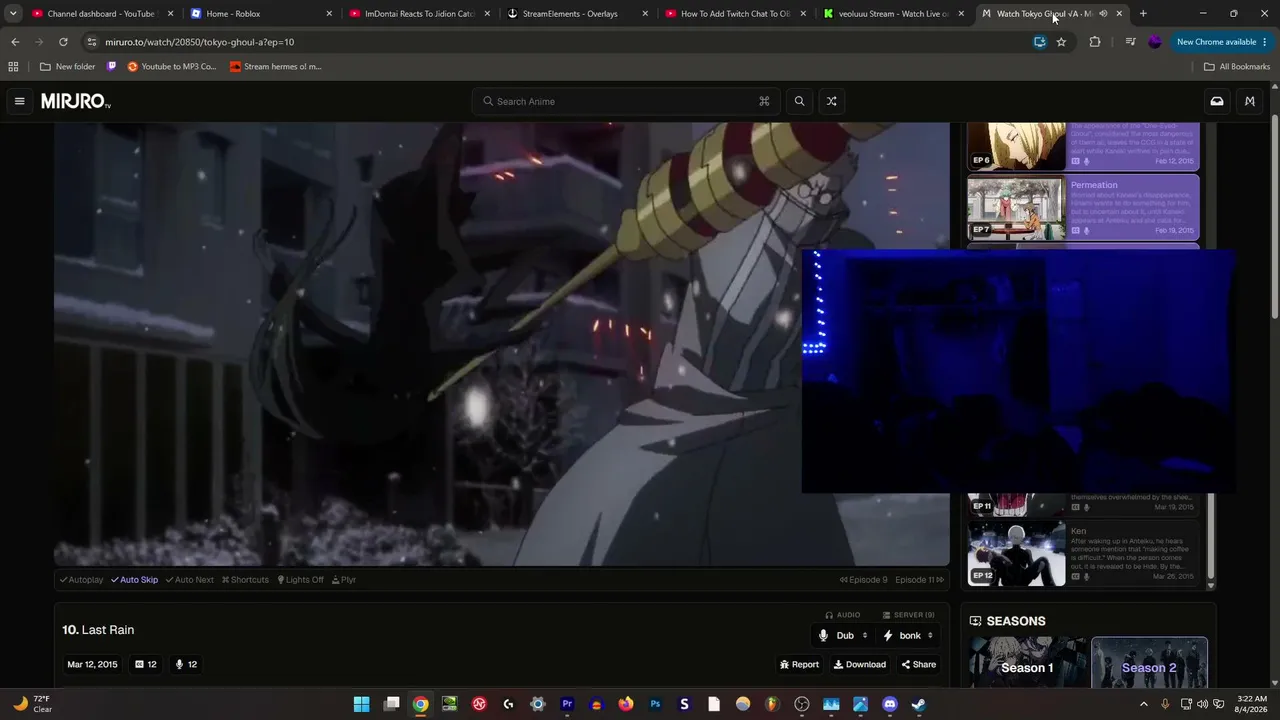The width and height of the screenshot is (1280, 720).
Task: Open the New folder bookmark
Action: point(68,67)
